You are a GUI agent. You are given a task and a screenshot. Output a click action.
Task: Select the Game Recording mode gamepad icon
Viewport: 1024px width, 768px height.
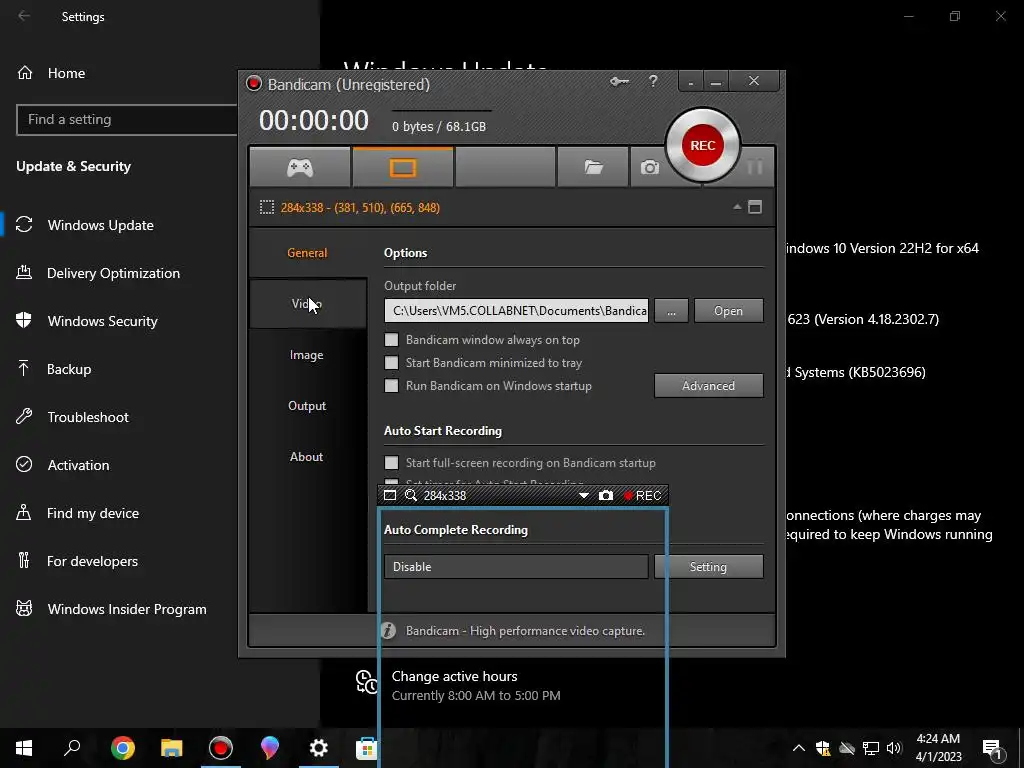[x=300, y=168]
